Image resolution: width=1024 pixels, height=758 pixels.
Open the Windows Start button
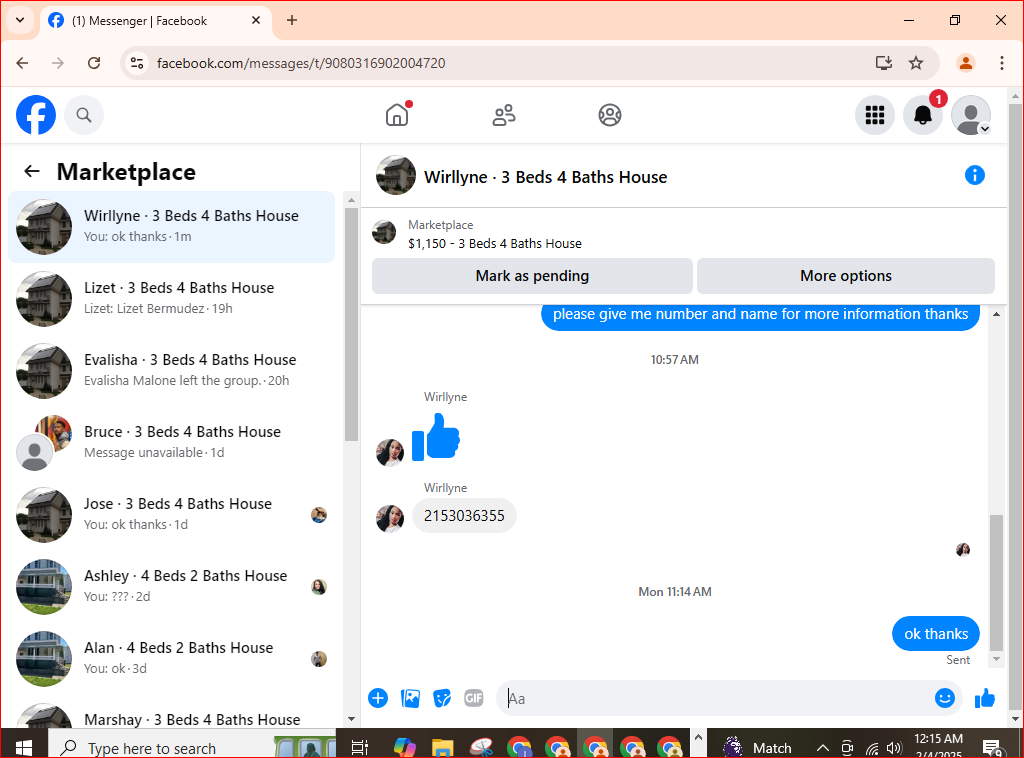click(x=24, y=747)
